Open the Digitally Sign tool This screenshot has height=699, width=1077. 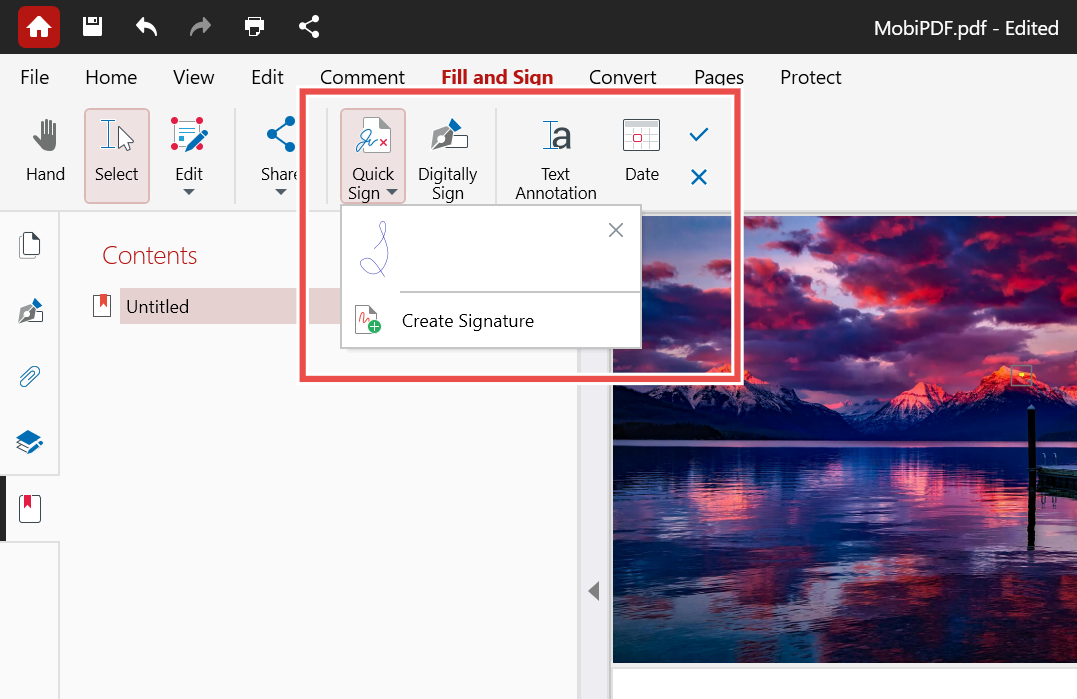(x=447, y=156)
